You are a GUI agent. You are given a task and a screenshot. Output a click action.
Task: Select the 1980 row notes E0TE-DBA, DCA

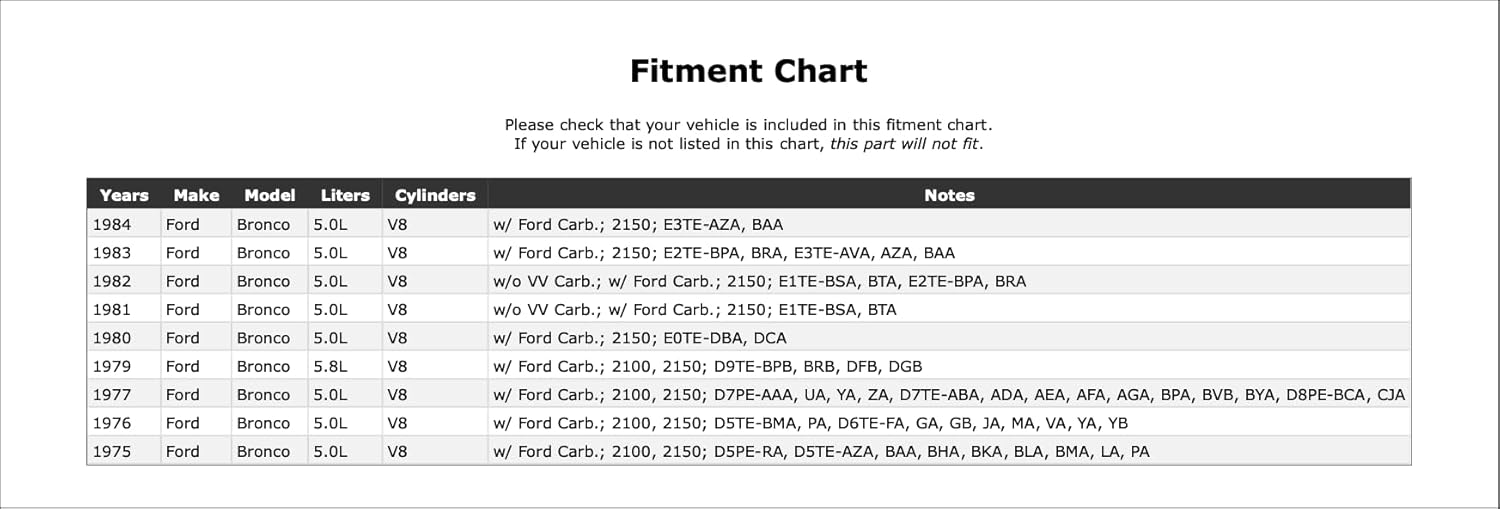click(x=640, y=338)
